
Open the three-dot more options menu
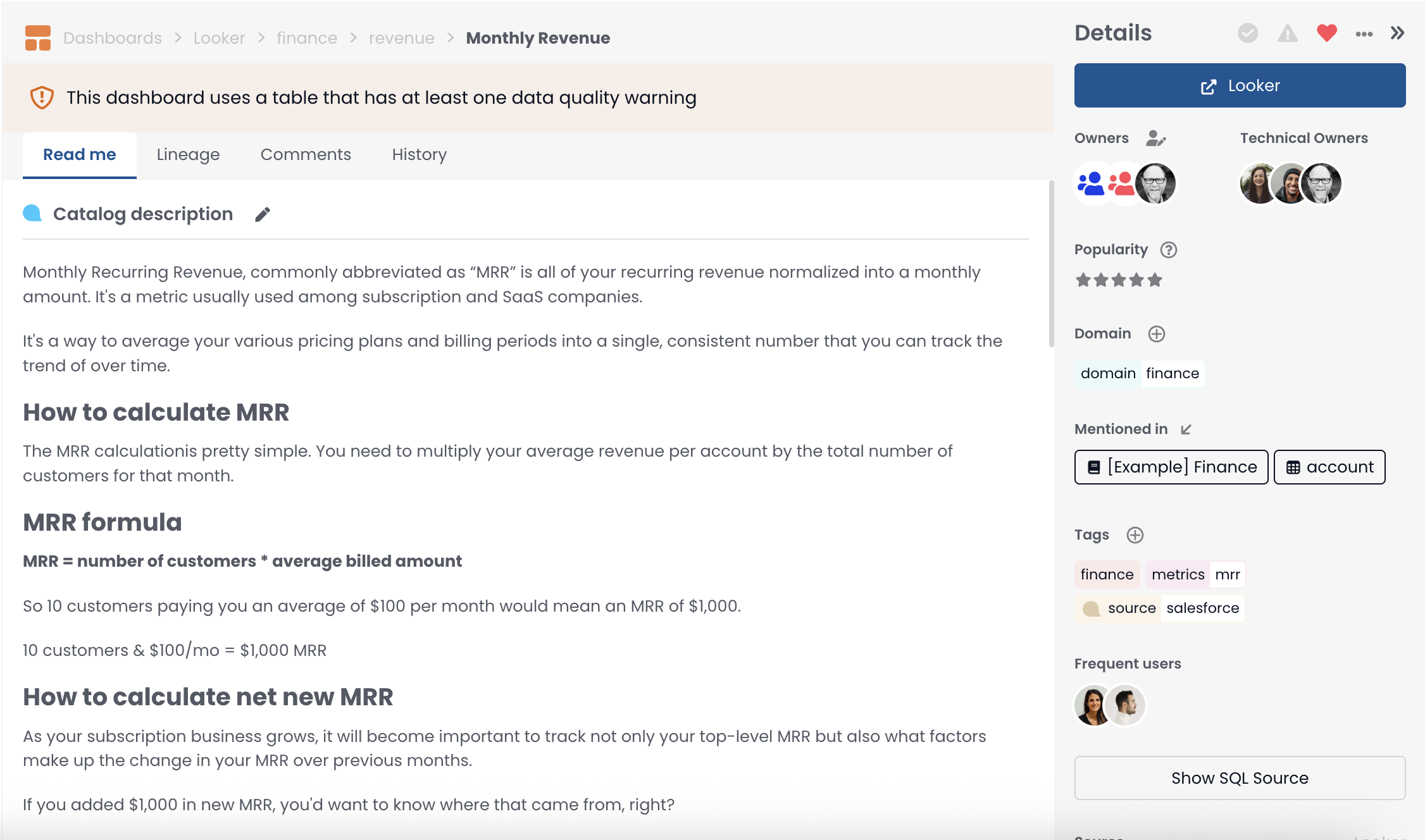[x=1364, y=34]
